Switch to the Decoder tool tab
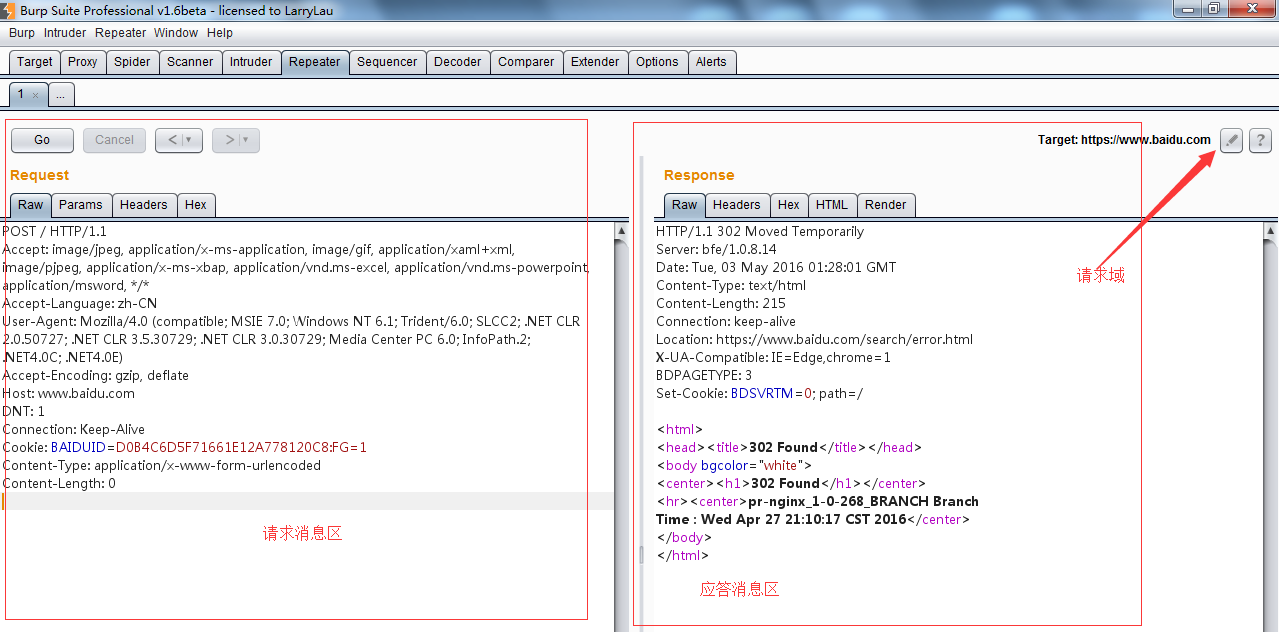1279x632 pixels. [457, 62]
